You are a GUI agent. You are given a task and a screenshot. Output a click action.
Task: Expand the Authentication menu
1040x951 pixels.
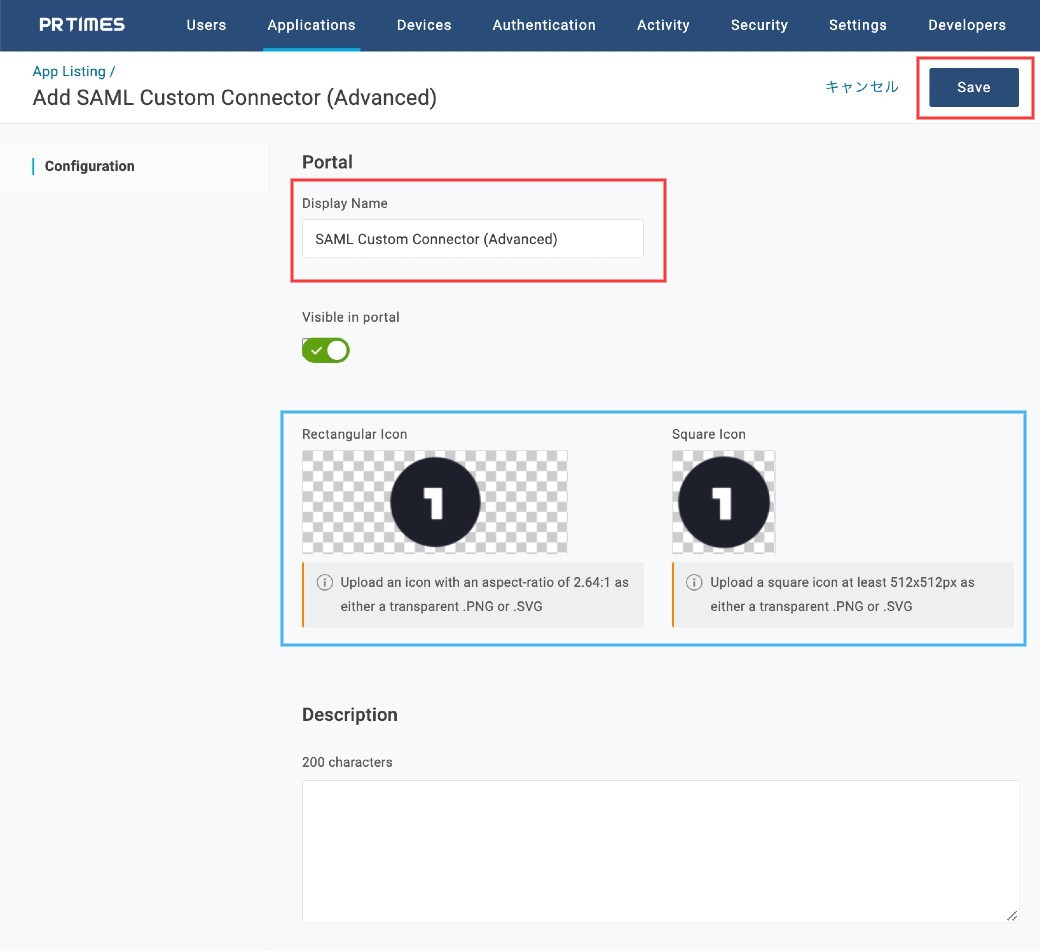click(544, 25)
